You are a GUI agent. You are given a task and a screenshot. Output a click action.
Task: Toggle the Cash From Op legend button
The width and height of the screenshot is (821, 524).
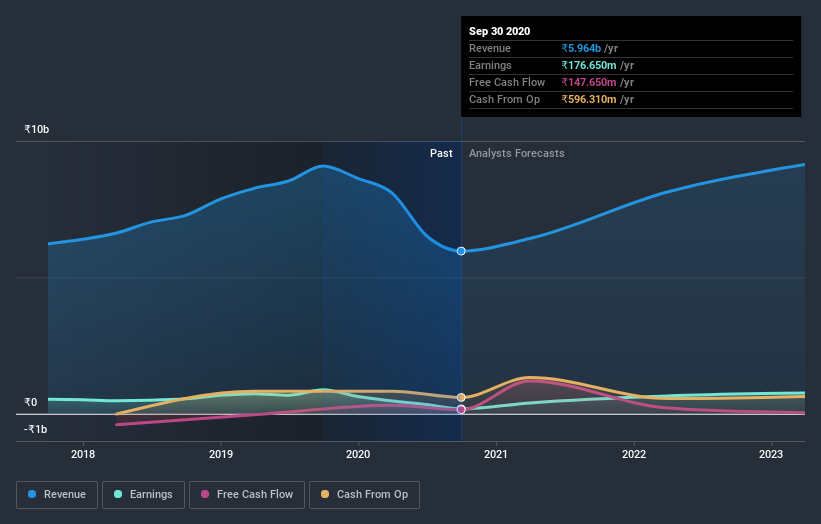tap(364, 495)
